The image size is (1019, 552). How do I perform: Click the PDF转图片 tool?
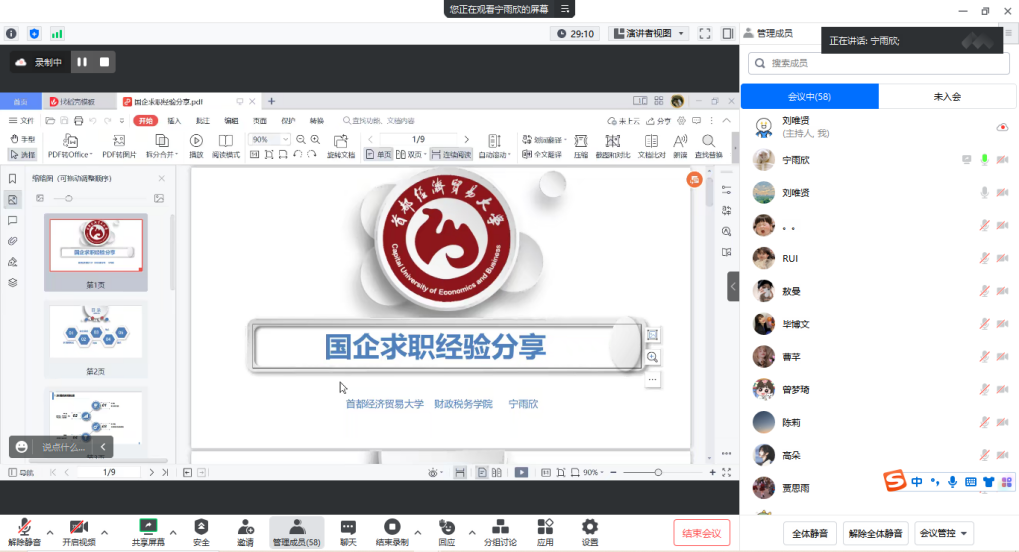(119, 146)
